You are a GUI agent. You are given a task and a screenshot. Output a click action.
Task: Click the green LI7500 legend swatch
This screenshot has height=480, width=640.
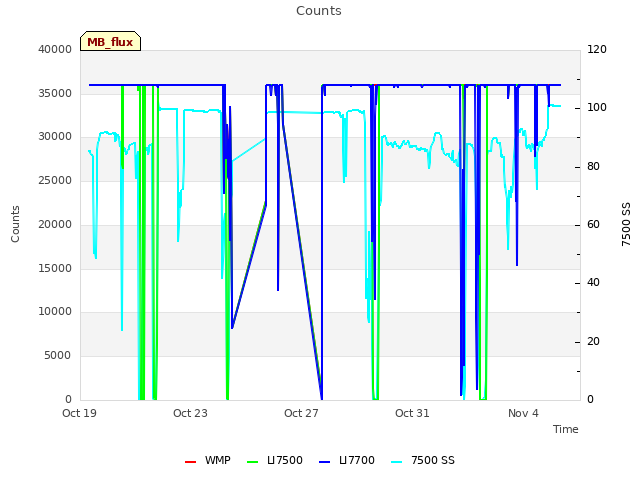253,462
